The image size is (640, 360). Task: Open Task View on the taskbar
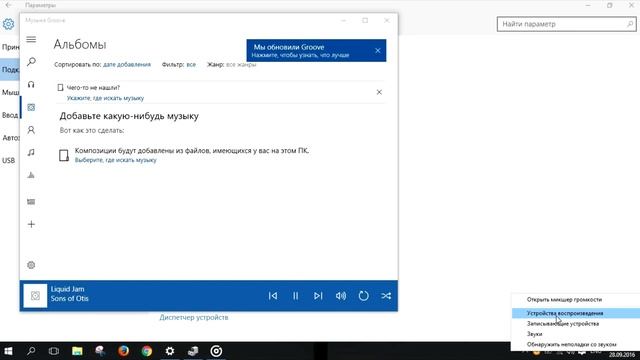[x=54, y=351]
